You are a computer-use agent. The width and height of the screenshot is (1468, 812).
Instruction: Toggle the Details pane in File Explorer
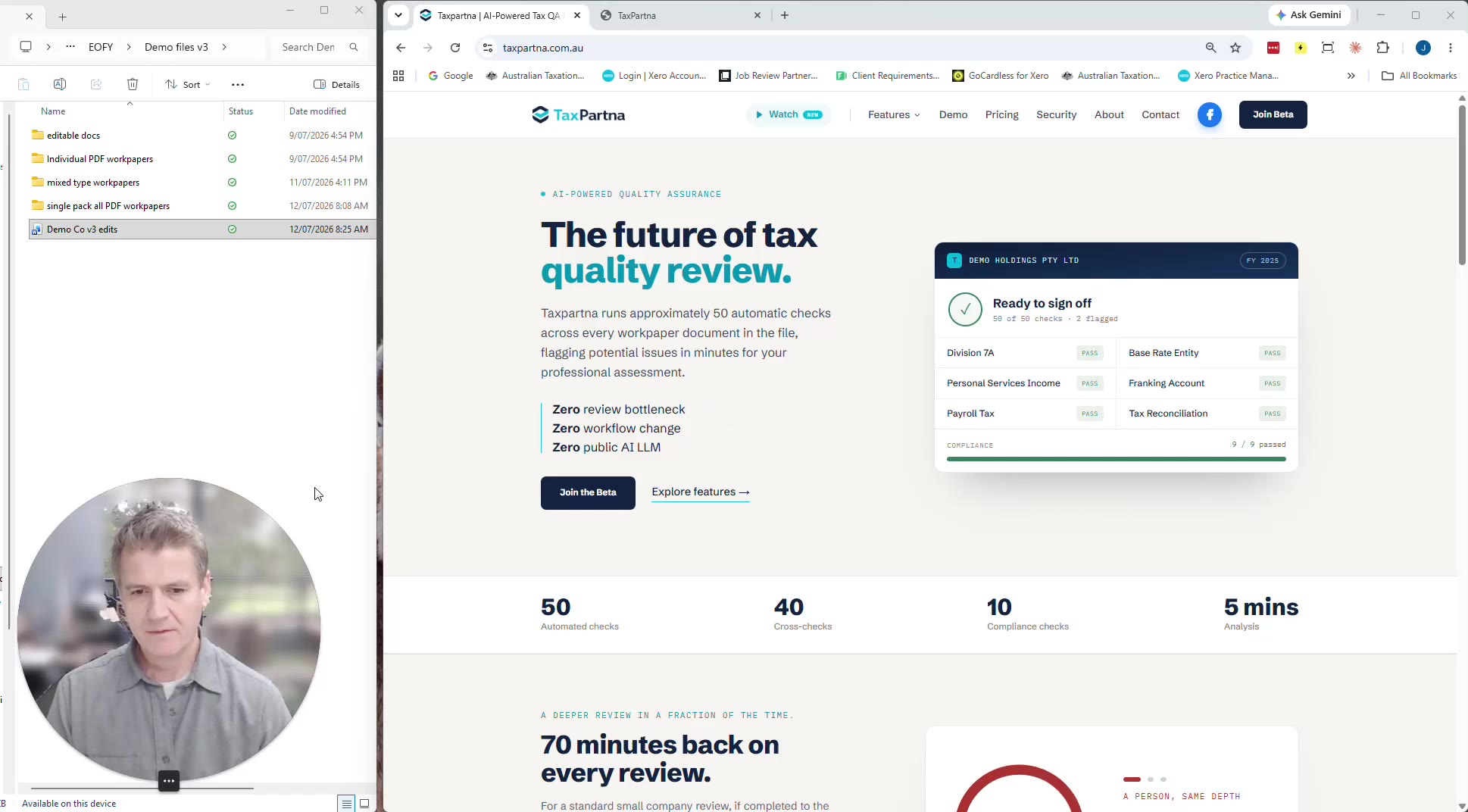(x=336, y=84)
